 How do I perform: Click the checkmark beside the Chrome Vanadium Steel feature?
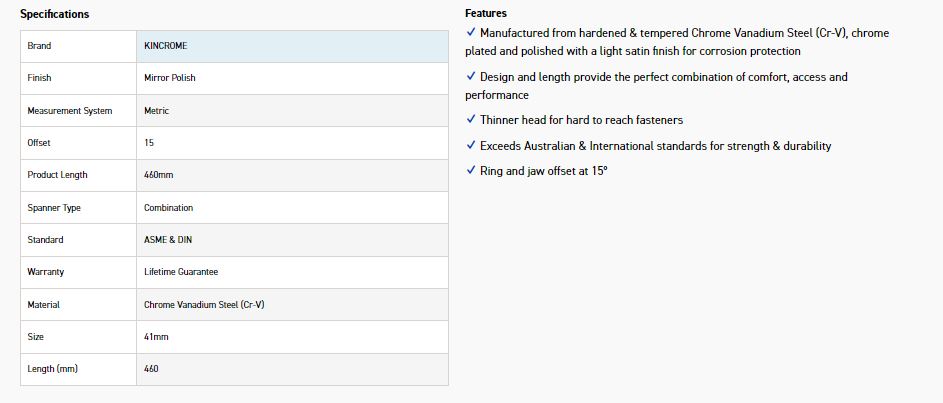(x=471, y=33)
